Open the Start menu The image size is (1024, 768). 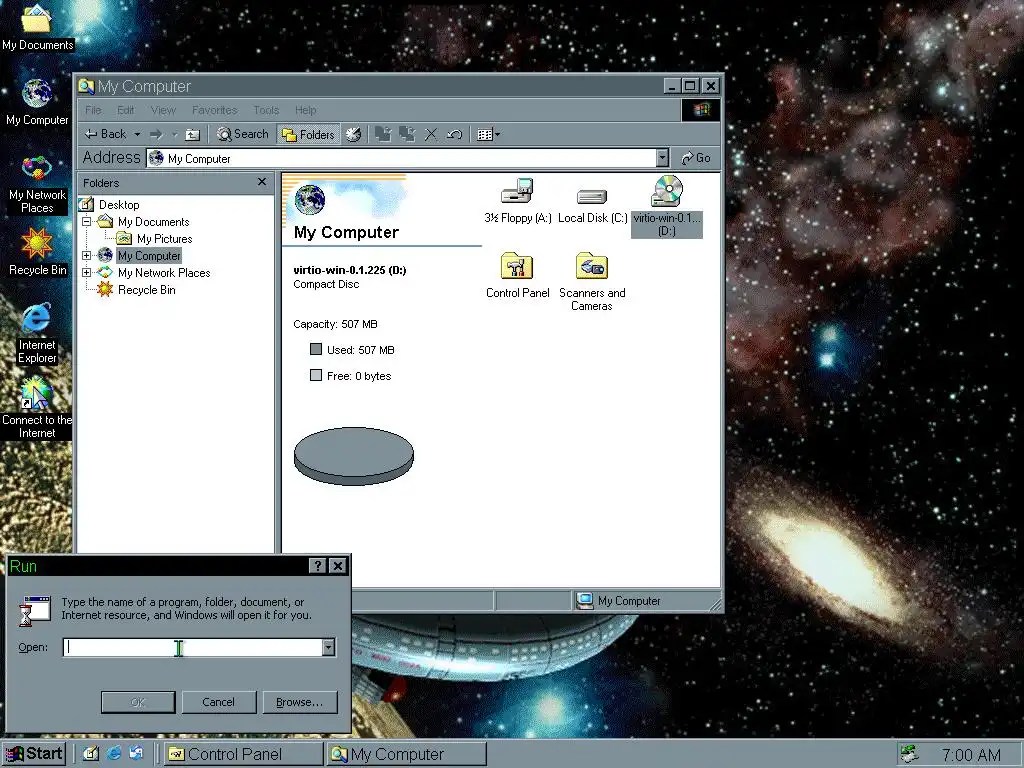coord(34,754)
